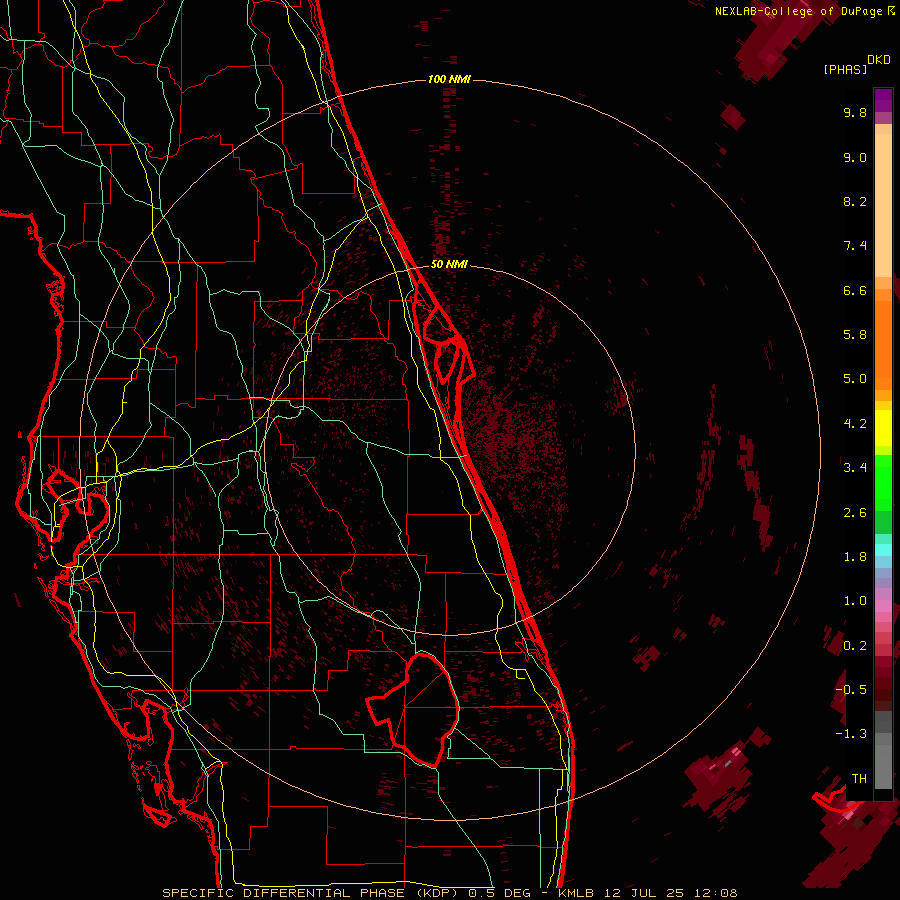Screen dimensions: 900x900
Task: Click the 3.4 value on the color scale
Action: 855,468
